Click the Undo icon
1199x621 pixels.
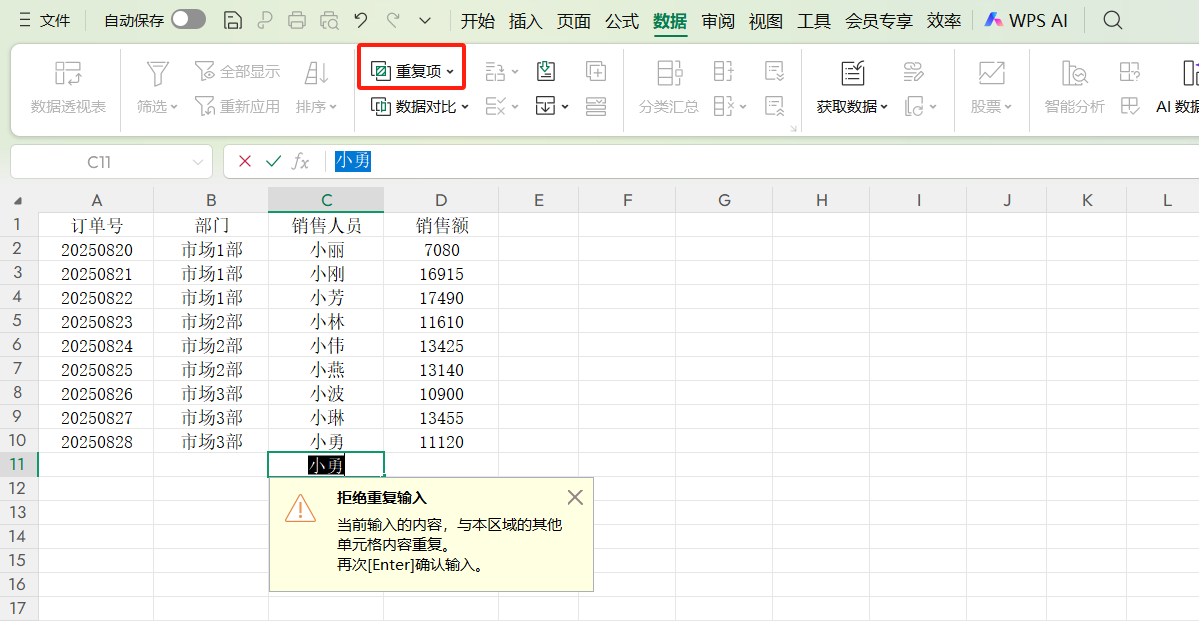coord(360,19)
